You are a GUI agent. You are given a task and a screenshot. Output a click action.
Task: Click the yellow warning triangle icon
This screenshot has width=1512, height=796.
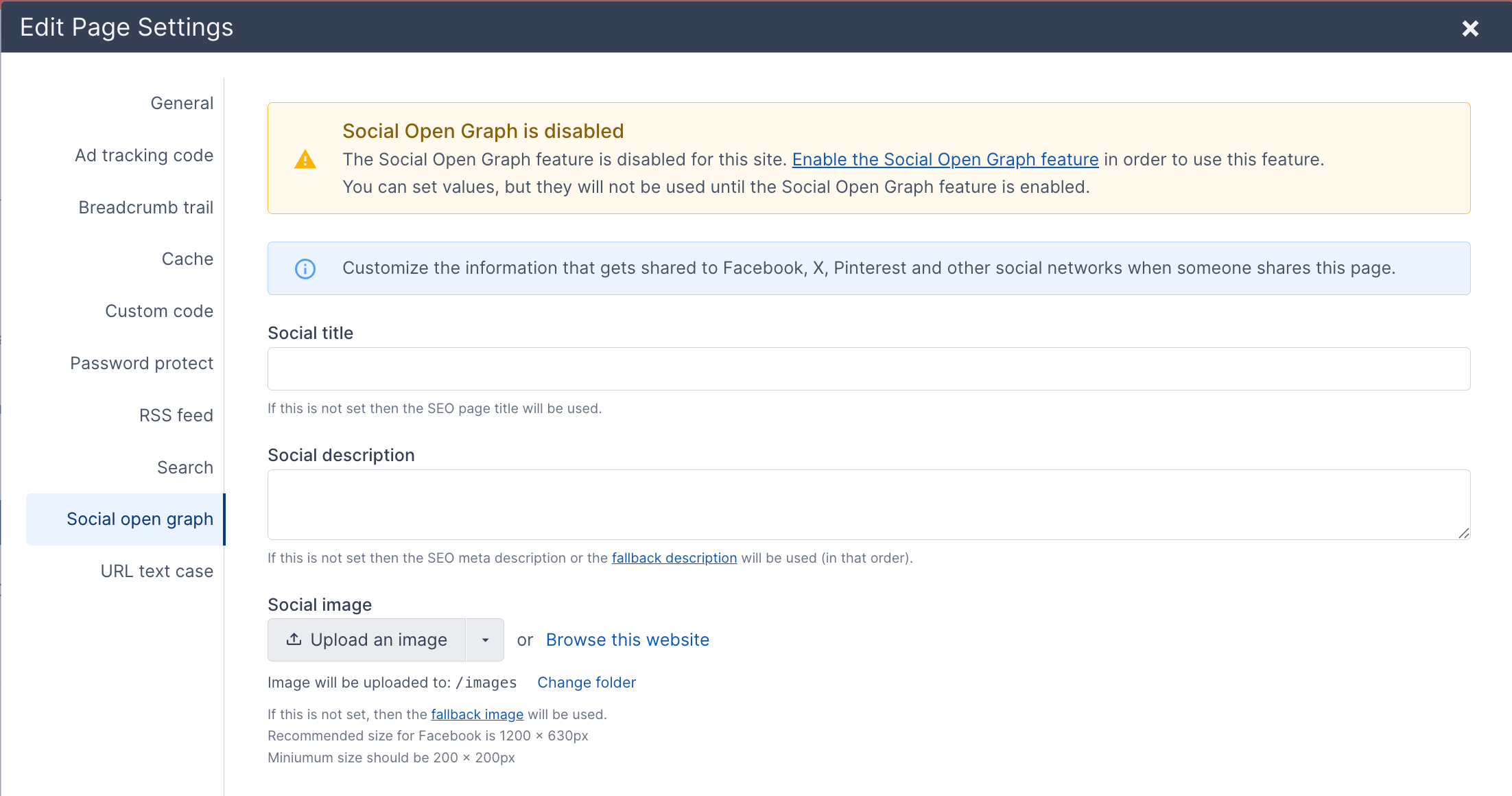point(305,159)
